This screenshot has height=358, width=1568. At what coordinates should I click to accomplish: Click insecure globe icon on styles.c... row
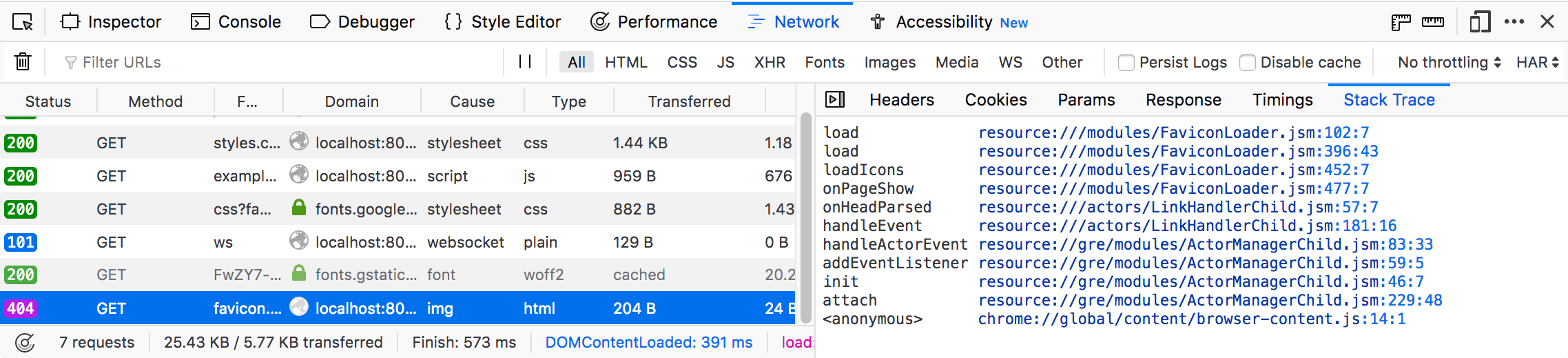(299, 141)
